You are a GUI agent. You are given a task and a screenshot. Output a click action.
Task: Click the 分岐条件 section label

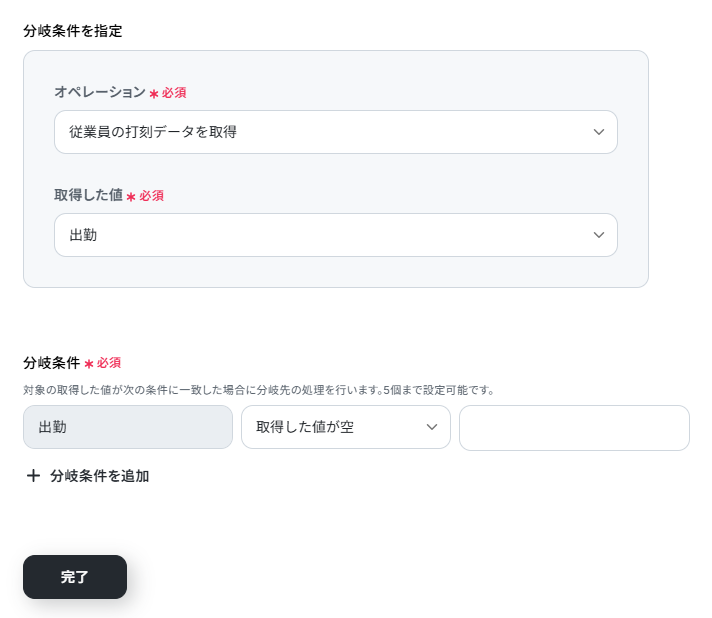[52, 363]
